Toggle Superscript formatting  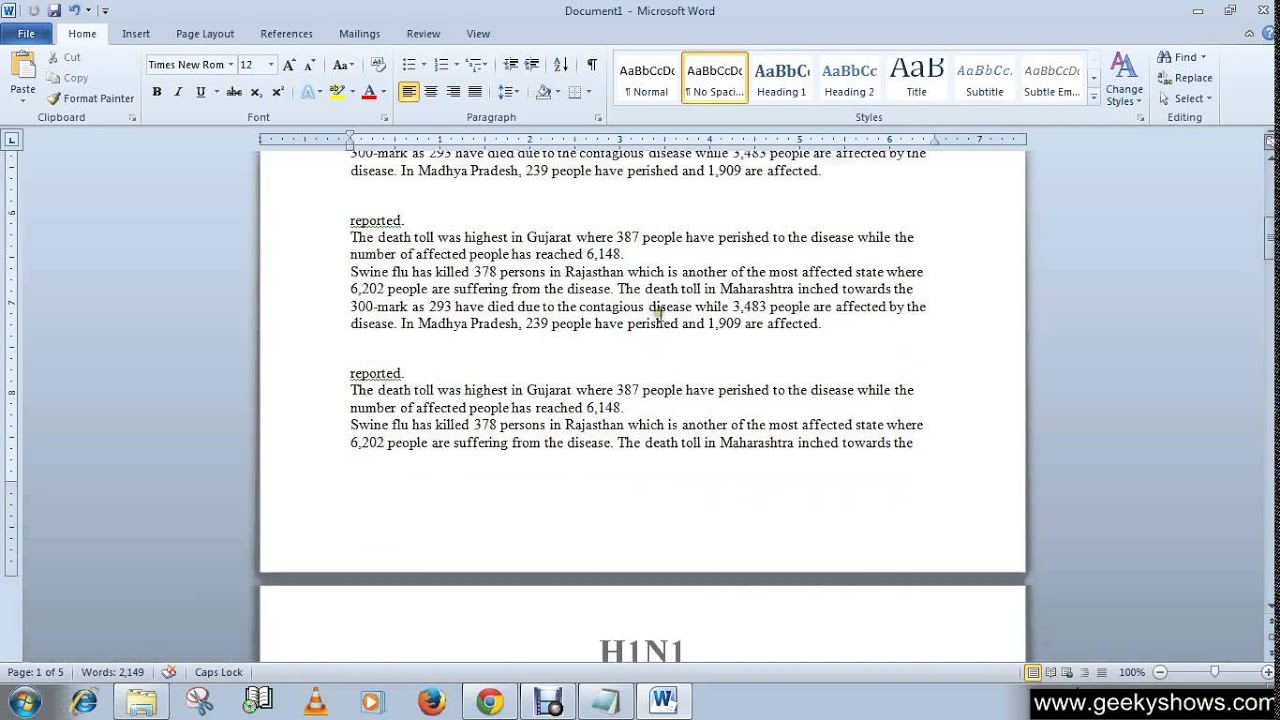pyautogui.click(x=278, y=92)
